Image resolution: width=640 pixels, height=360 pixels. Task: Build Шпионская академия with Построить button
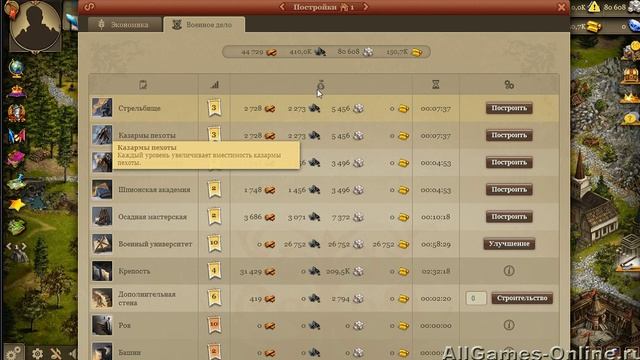pos(509,189)
